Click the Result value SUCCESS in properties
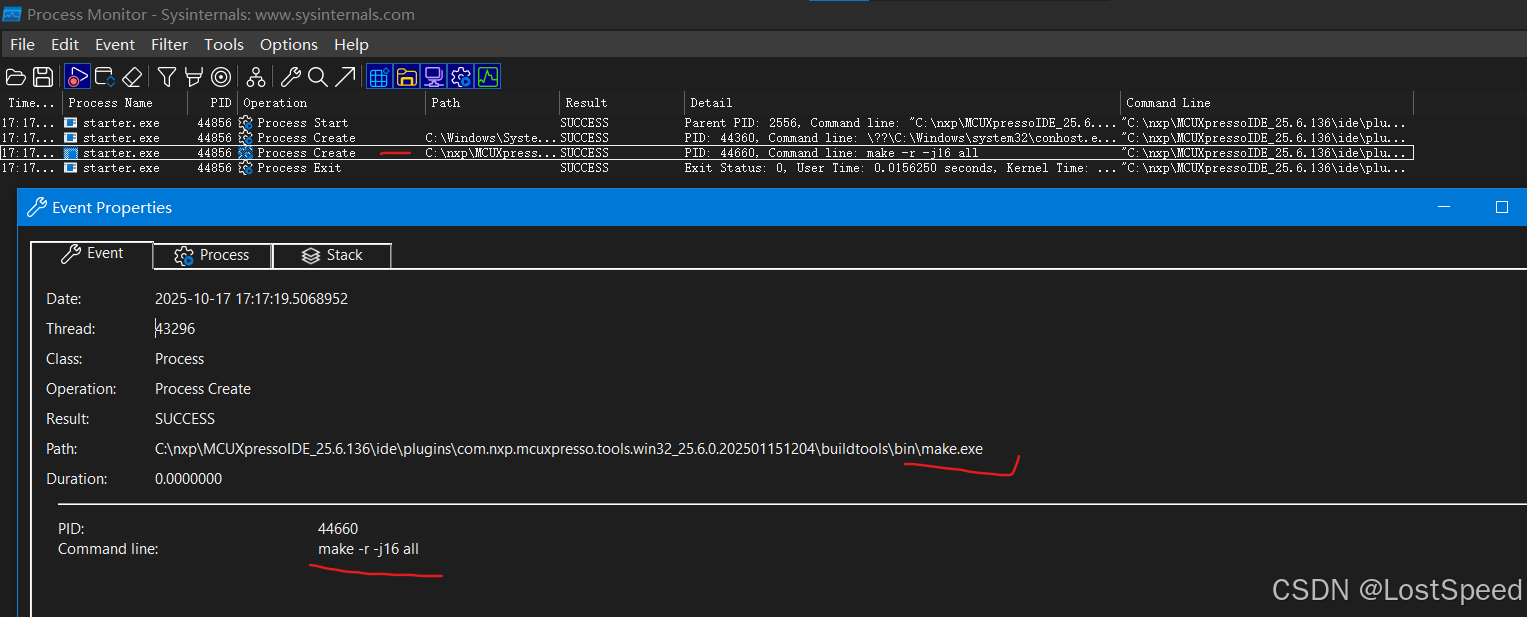This screenshot has width=1527, height=617. pyautogui.click(x=185, y=419)
